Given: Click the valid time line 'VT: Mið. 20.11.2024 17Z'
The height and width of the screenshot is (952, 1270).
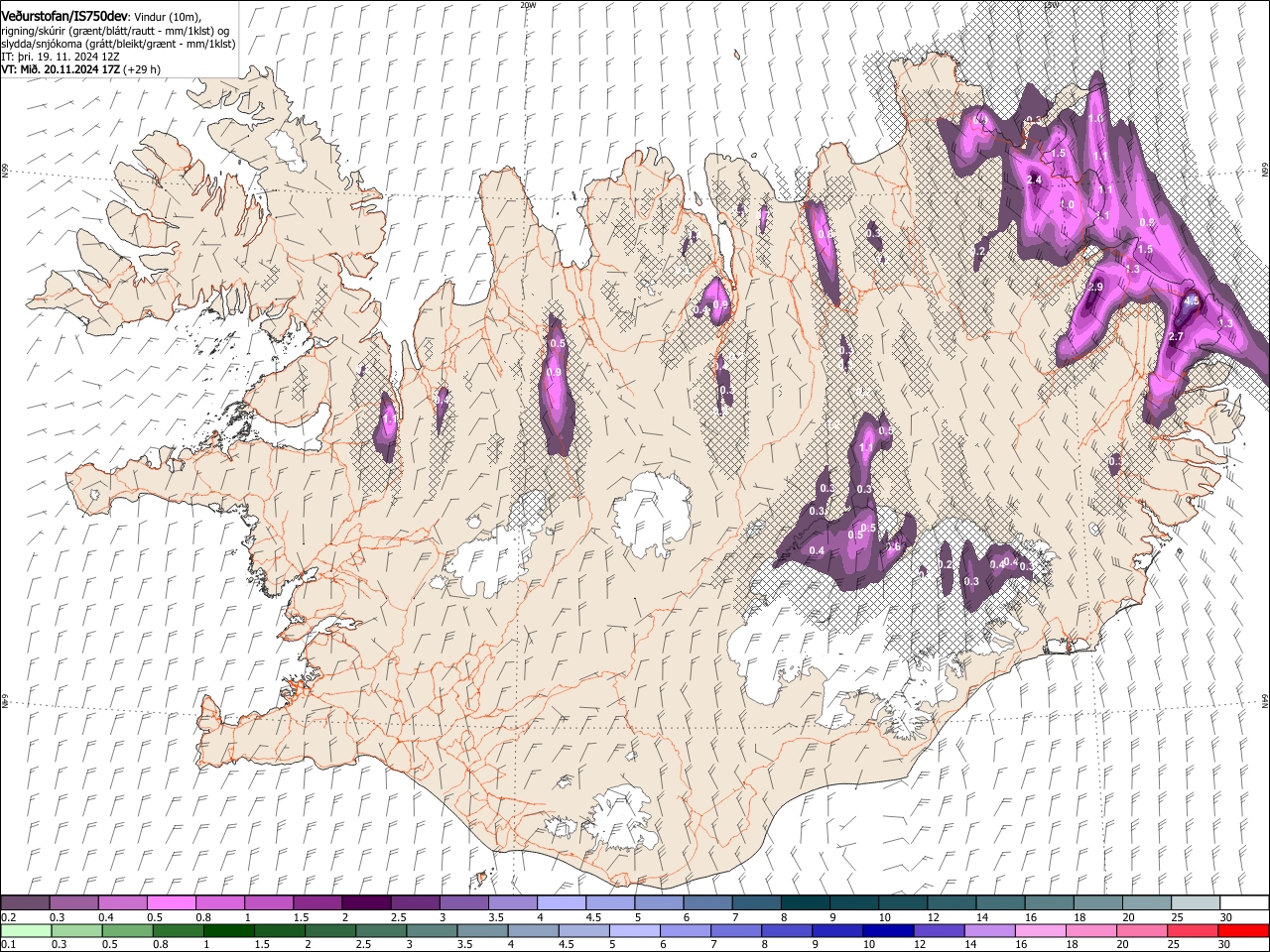Looking at the screenshot, I should click(60, 69).
